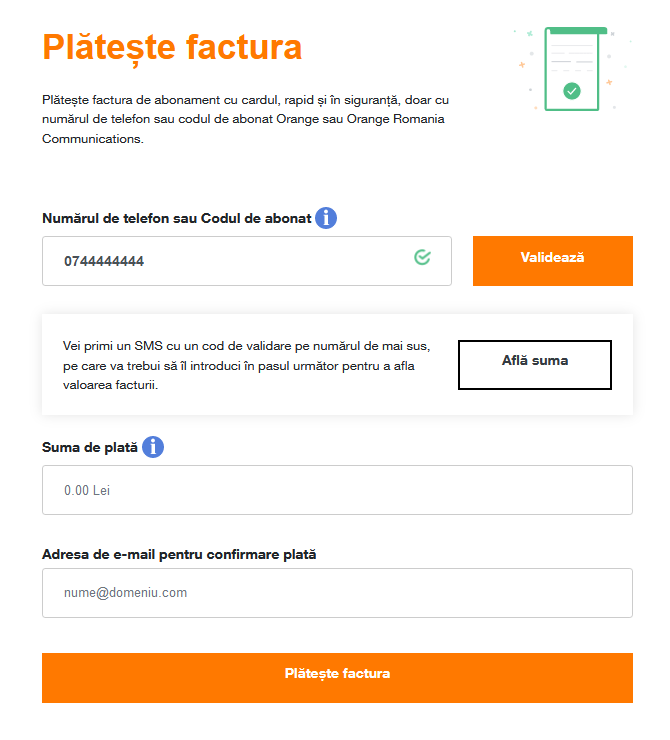The width and height of the screenshot is (670, 740).
Task: Click 'Adresa de e-mail pentru confirmare plată' label
Action: pos(179,553)
